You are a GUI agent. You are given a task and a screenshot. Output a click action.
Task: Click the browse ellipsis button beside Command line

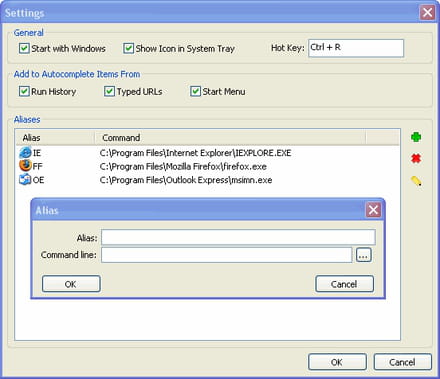point(364,255)
